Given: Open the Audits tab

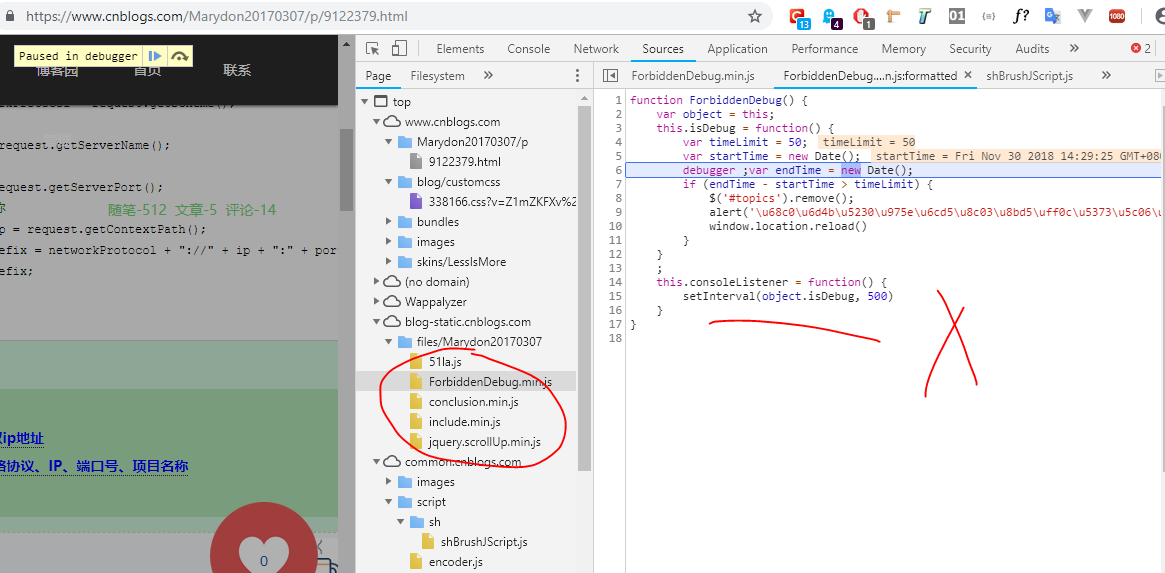Looking at the screenshot, I should pos(1033,49).
